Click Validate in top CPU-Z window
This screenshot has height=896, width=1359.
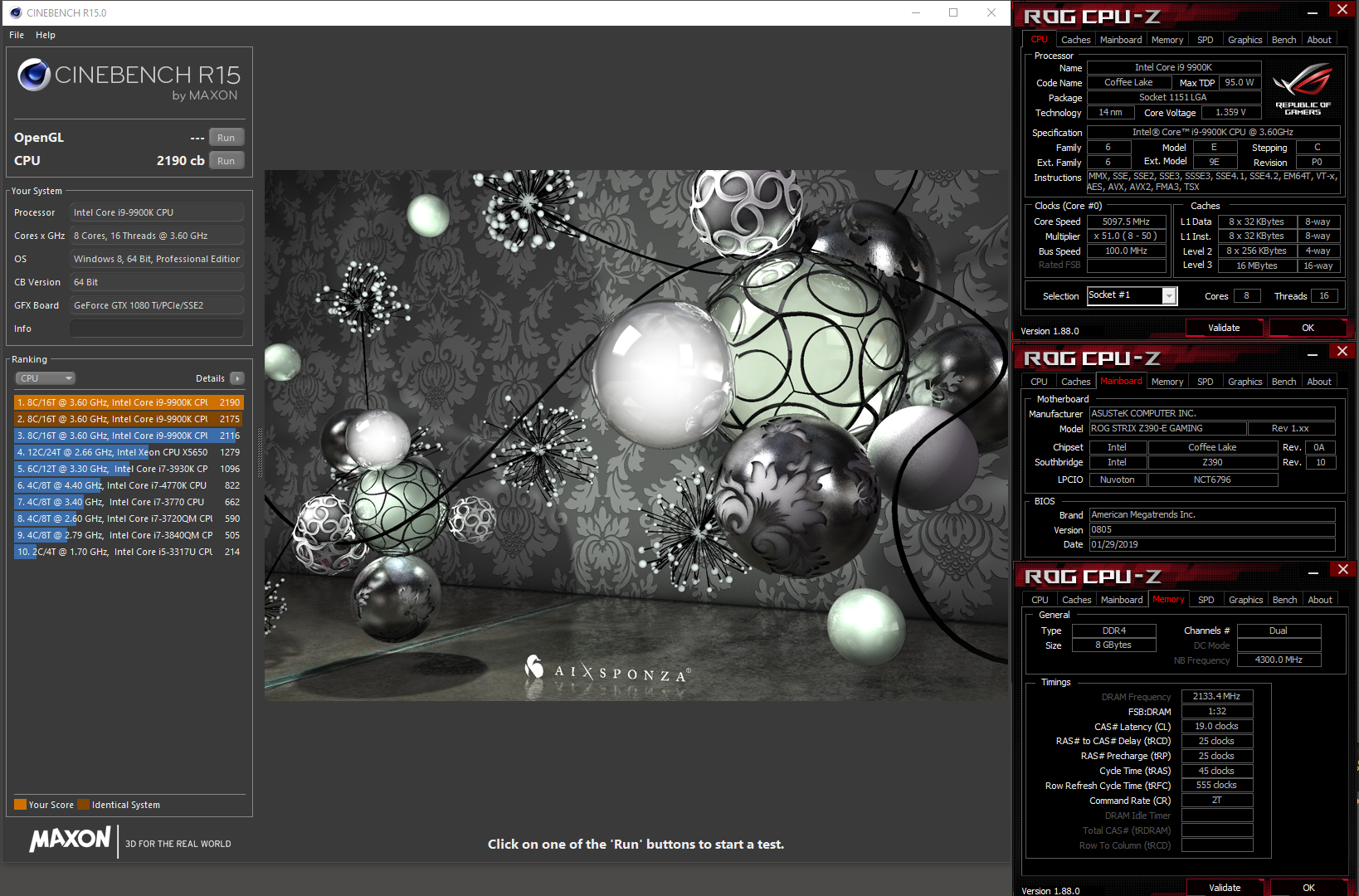(x=1224, y=328)
